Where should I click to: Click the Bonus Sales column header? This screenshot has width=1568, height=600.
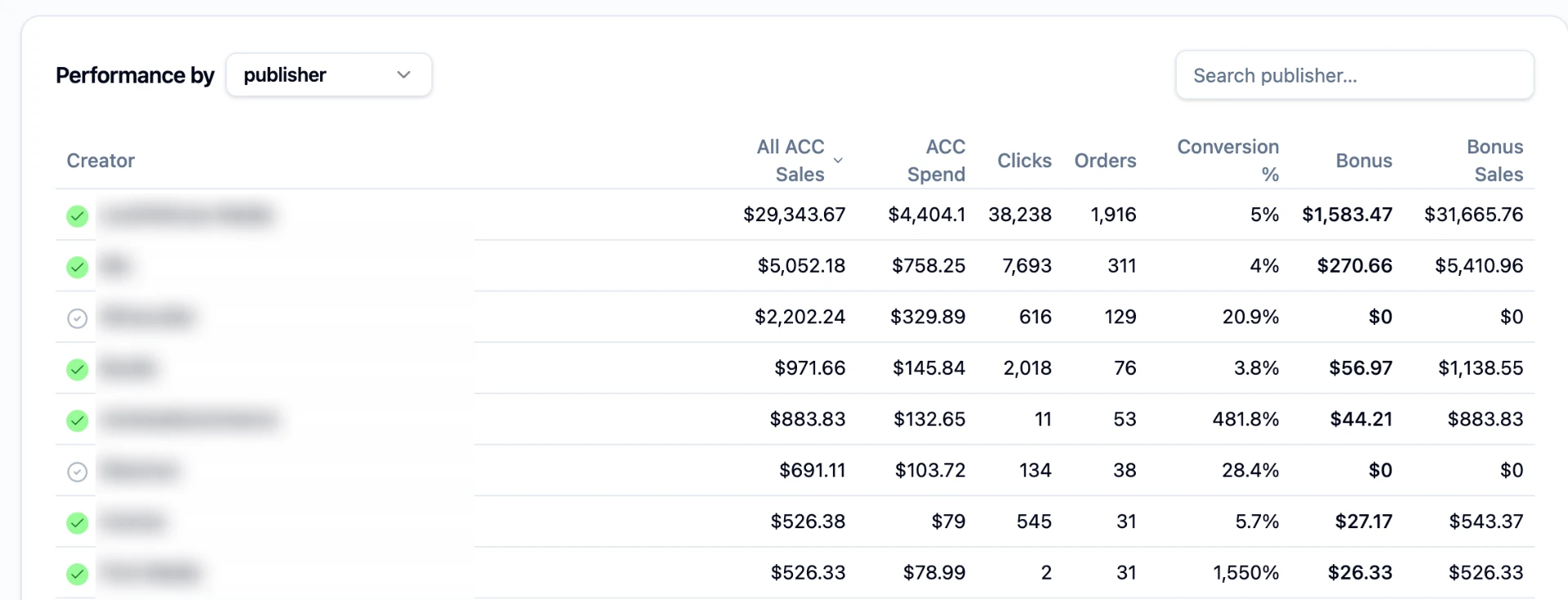click(1494, 161)
